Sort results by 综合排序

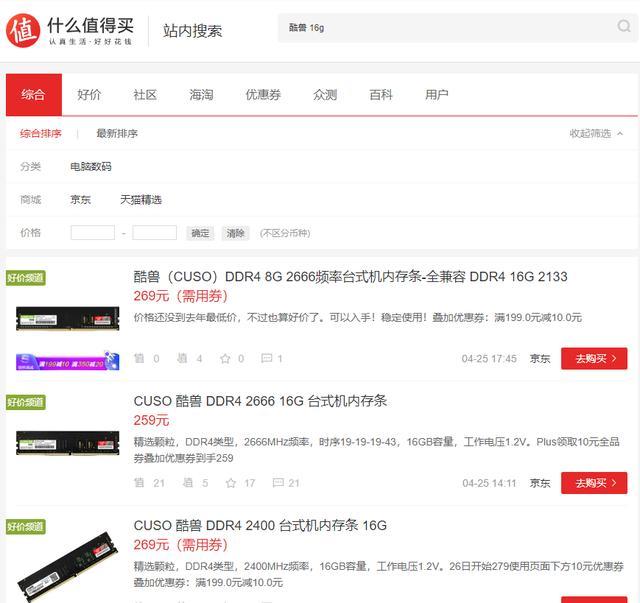point(40,134)
